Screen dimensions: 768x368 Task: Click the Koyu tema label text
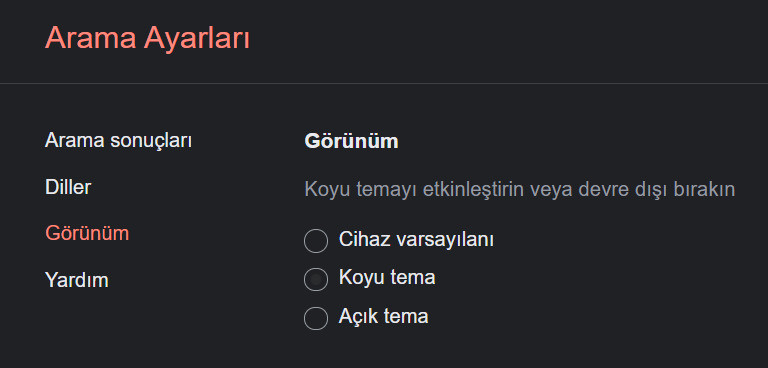point(387,278)
